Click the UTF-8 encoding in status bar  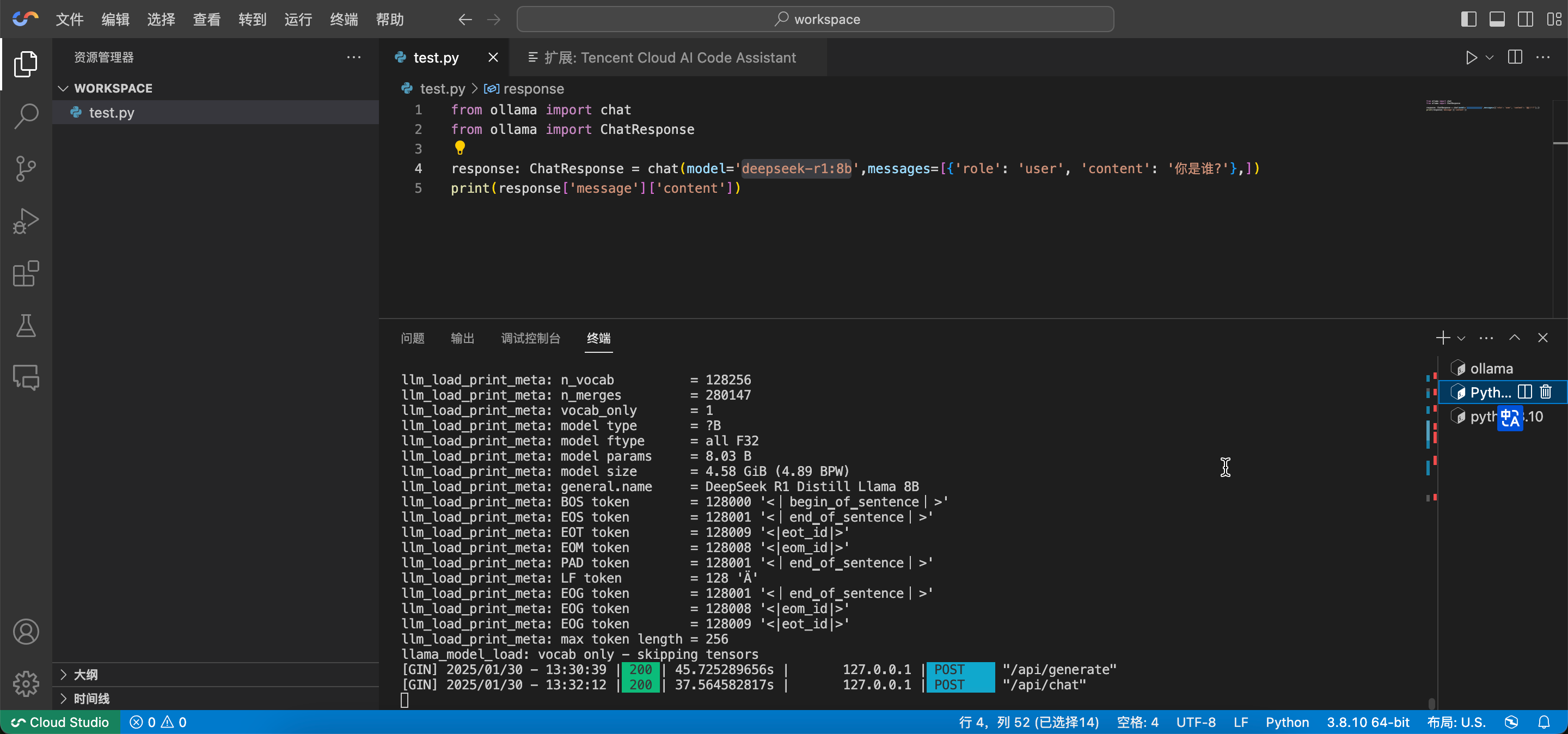pos(1196,723)
